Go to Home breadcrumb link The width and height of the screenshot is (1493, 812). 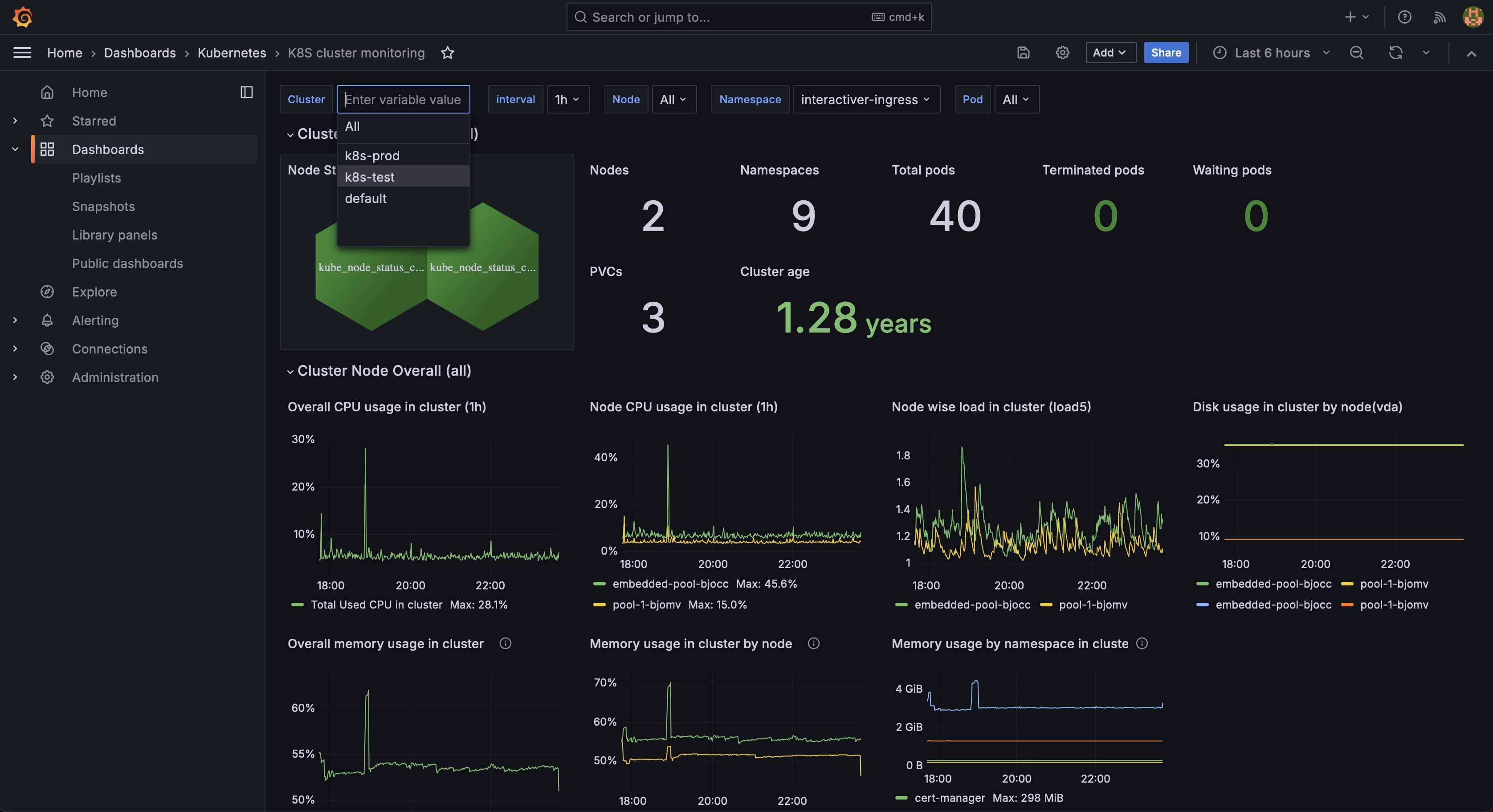(64, 53)
